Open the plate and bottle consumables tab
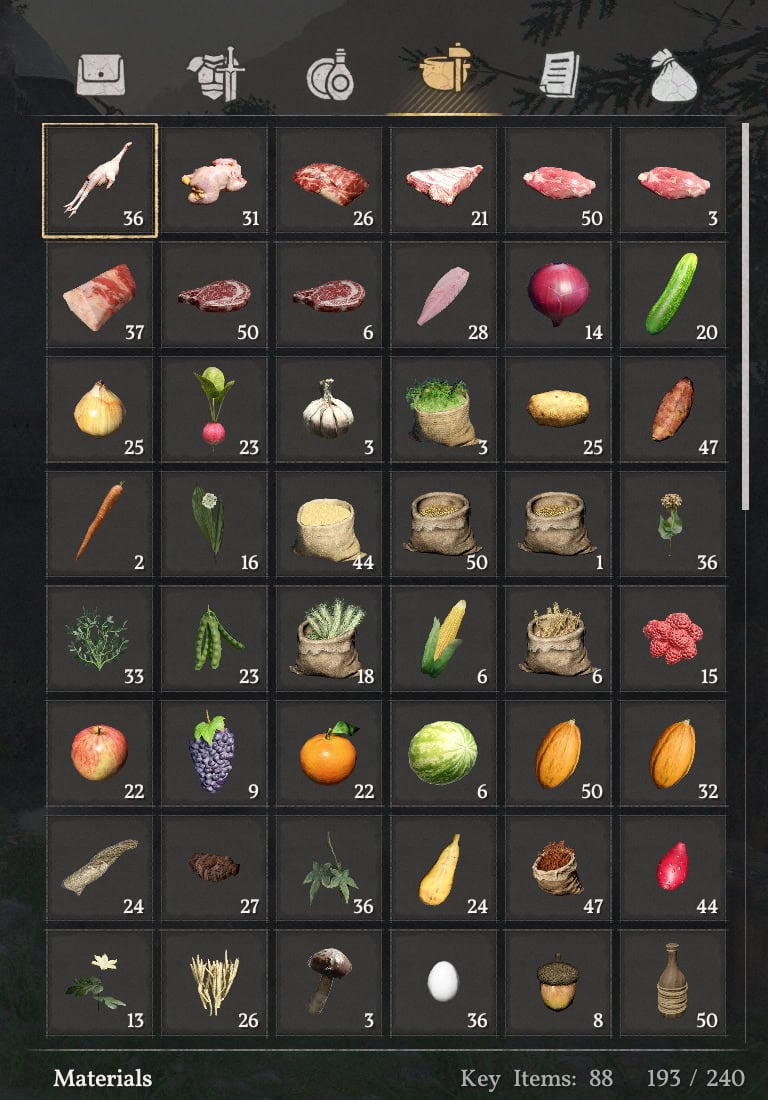768x1100 pixels. tap(330, 74)
